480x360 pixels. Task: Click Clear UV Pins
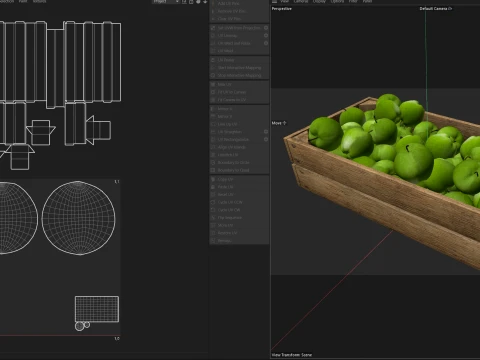point(239,19)
